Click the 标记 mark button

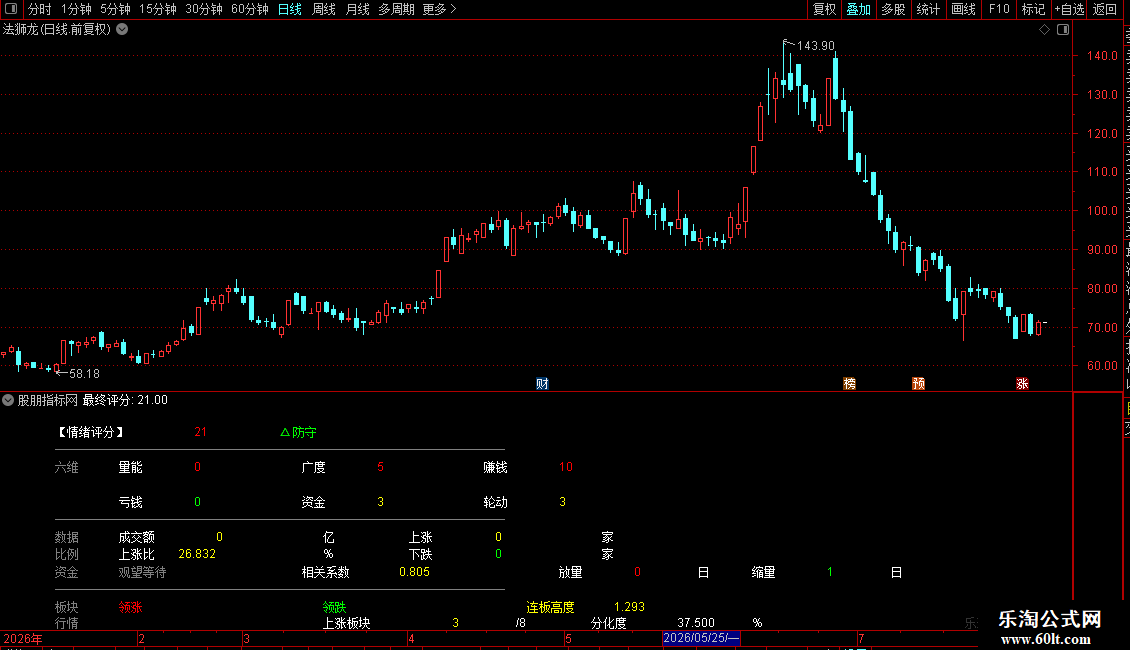pos(1033,9)
